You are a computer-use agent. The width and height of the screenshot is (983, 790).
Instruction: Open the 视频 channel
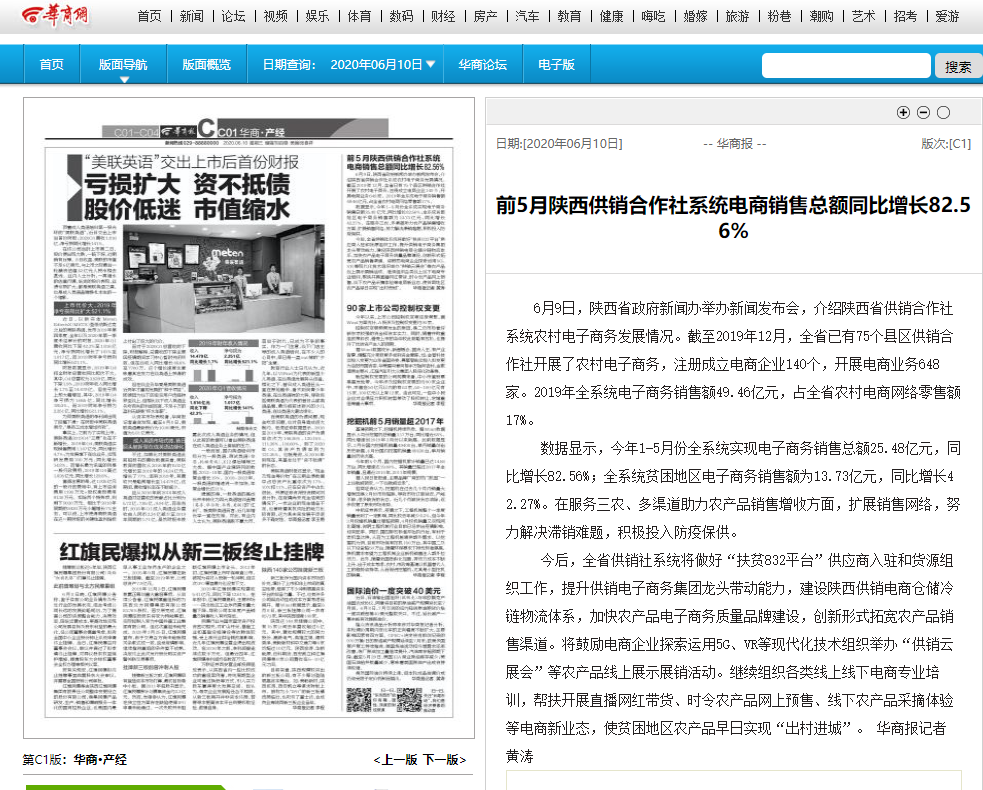[275, 16]
